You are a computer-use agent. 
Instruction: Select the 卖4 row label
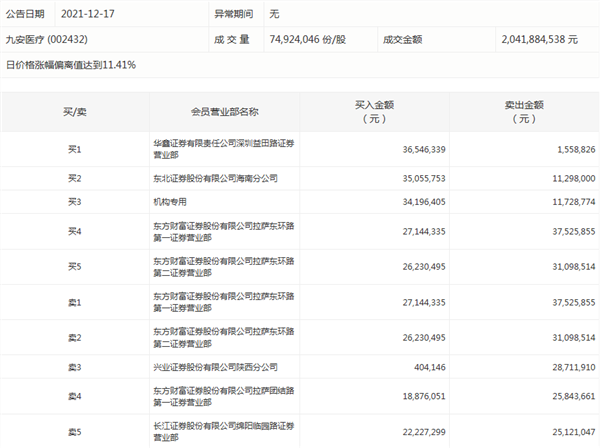75,396
